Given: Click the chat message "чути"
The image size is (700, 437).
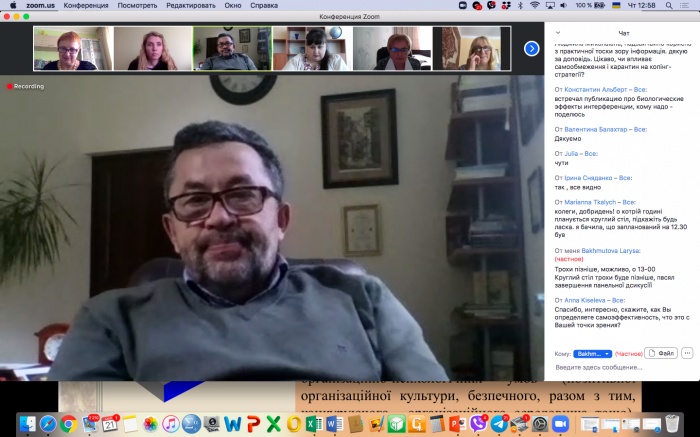Looking at the screenshot, I should click(x=561, y=163).
